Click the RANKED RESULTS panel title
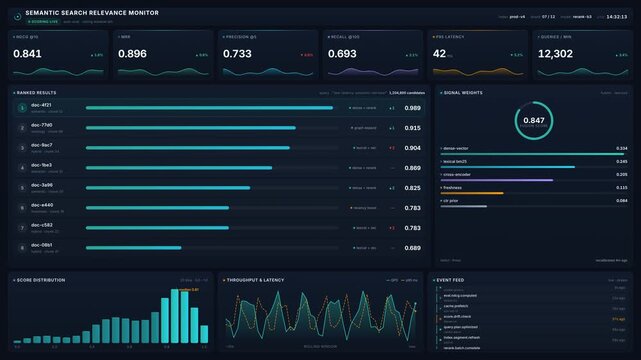 pyautogui.click(x=36, y=93)
